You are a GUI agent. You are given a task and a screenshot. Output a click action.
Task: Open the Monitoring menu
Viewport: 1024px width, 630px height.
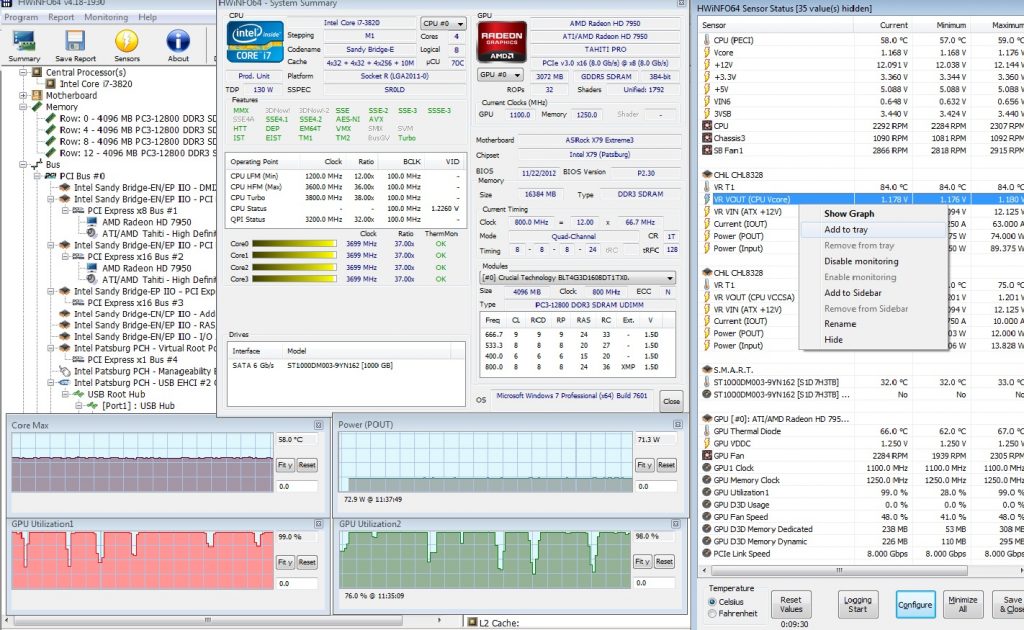(106, 17)
